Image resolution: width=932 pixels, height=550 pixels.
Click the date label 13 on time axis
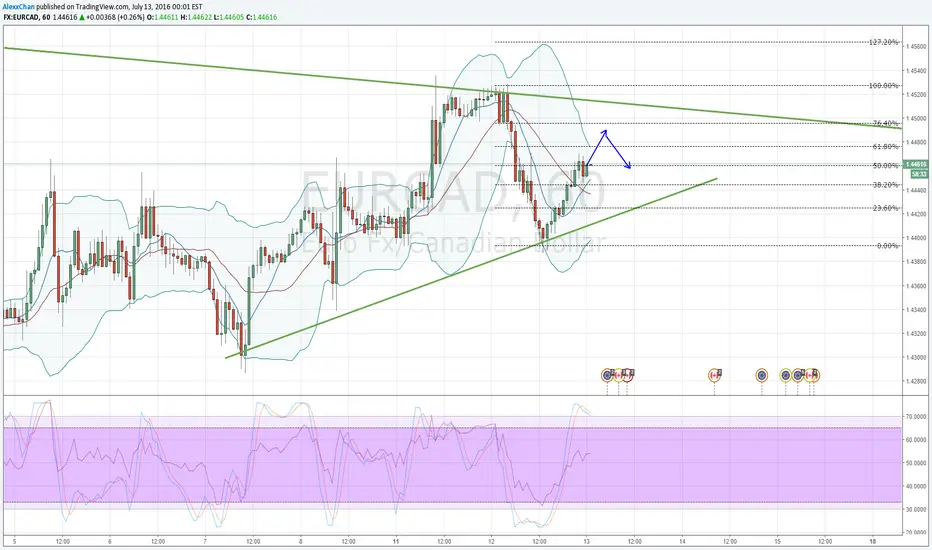587,542
